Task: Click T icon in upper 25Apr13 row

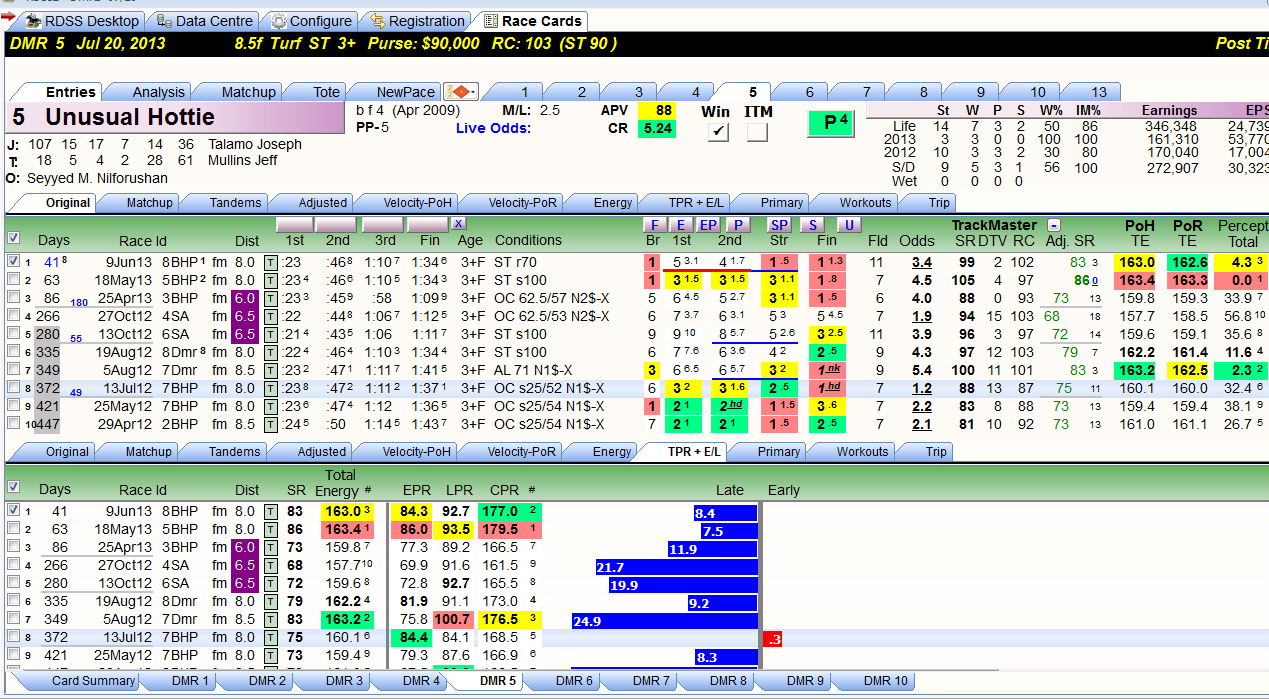Action: [270, 298]
